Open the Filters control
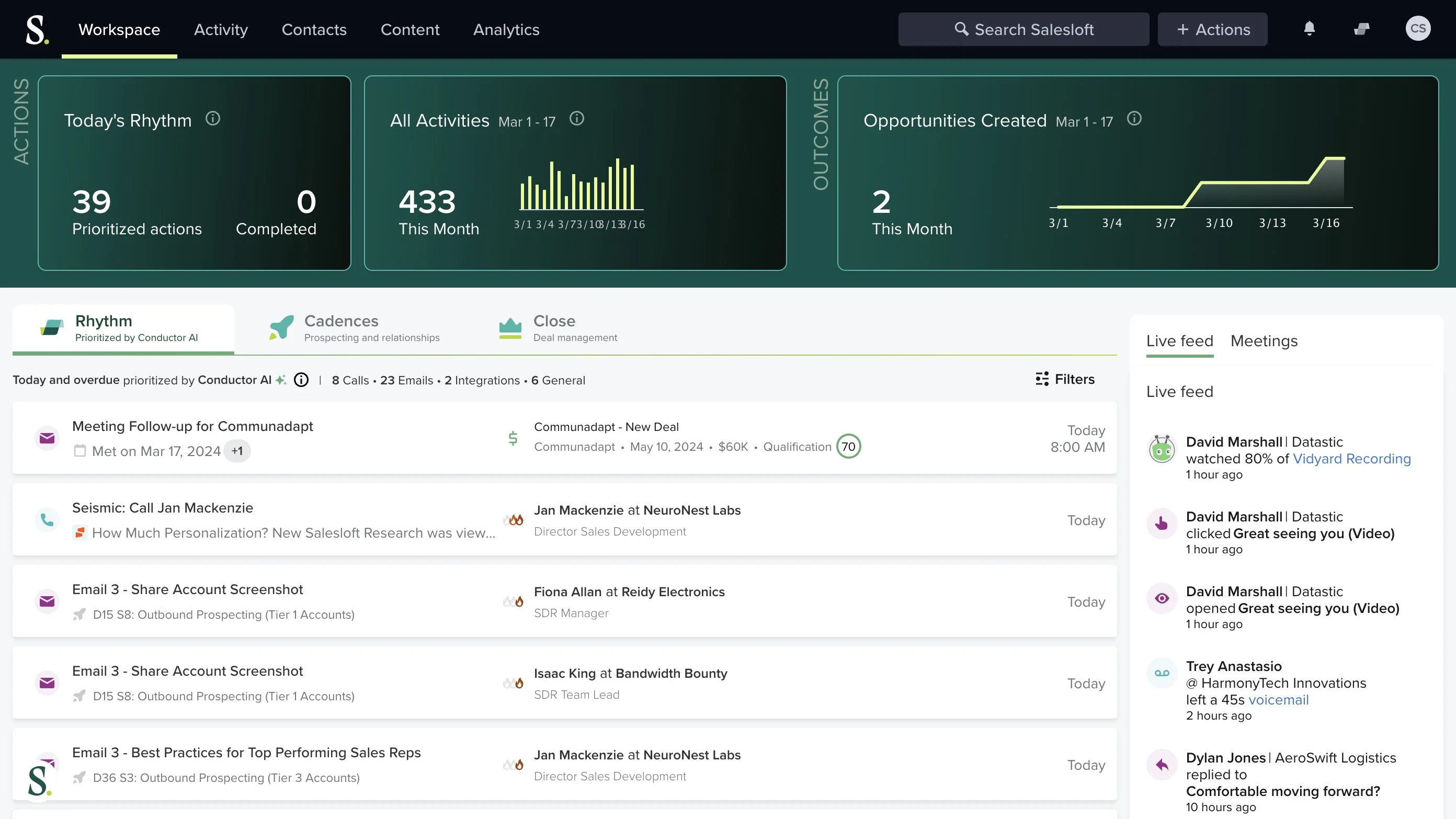The height and width of the screenshot is (819, 1456). tap(1065, 379)
